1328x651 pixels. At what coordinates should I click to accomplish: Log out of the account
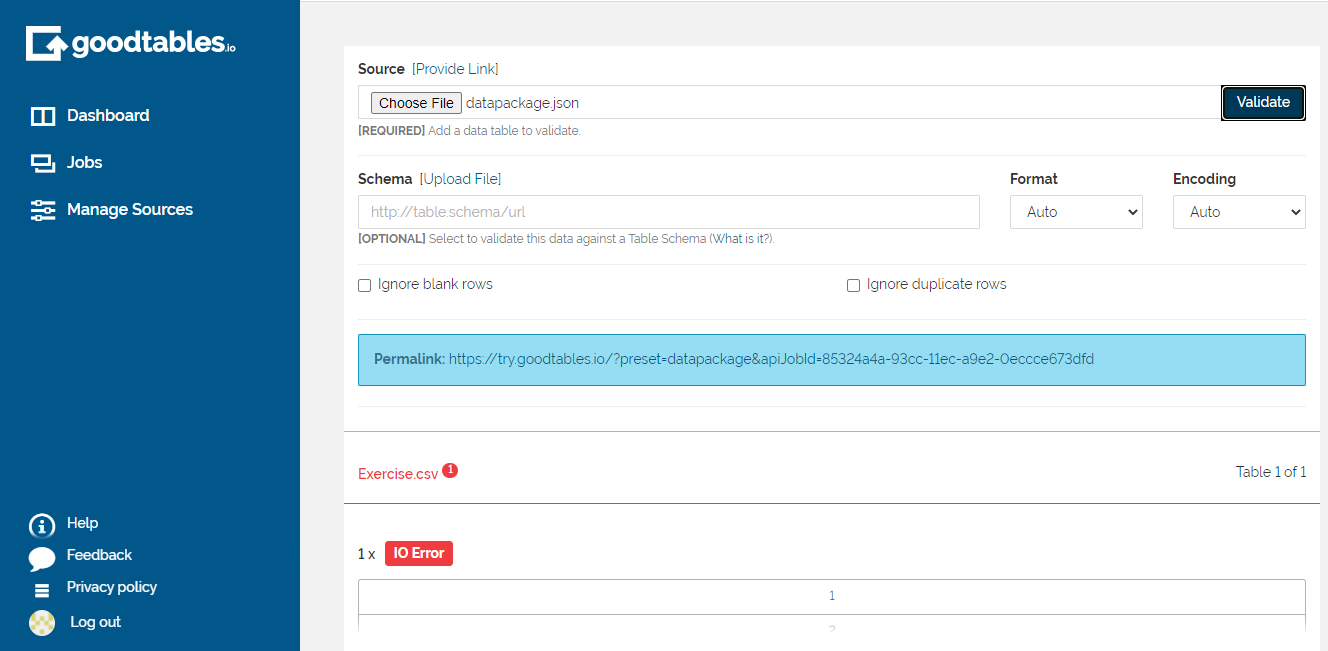click(95, 622)
